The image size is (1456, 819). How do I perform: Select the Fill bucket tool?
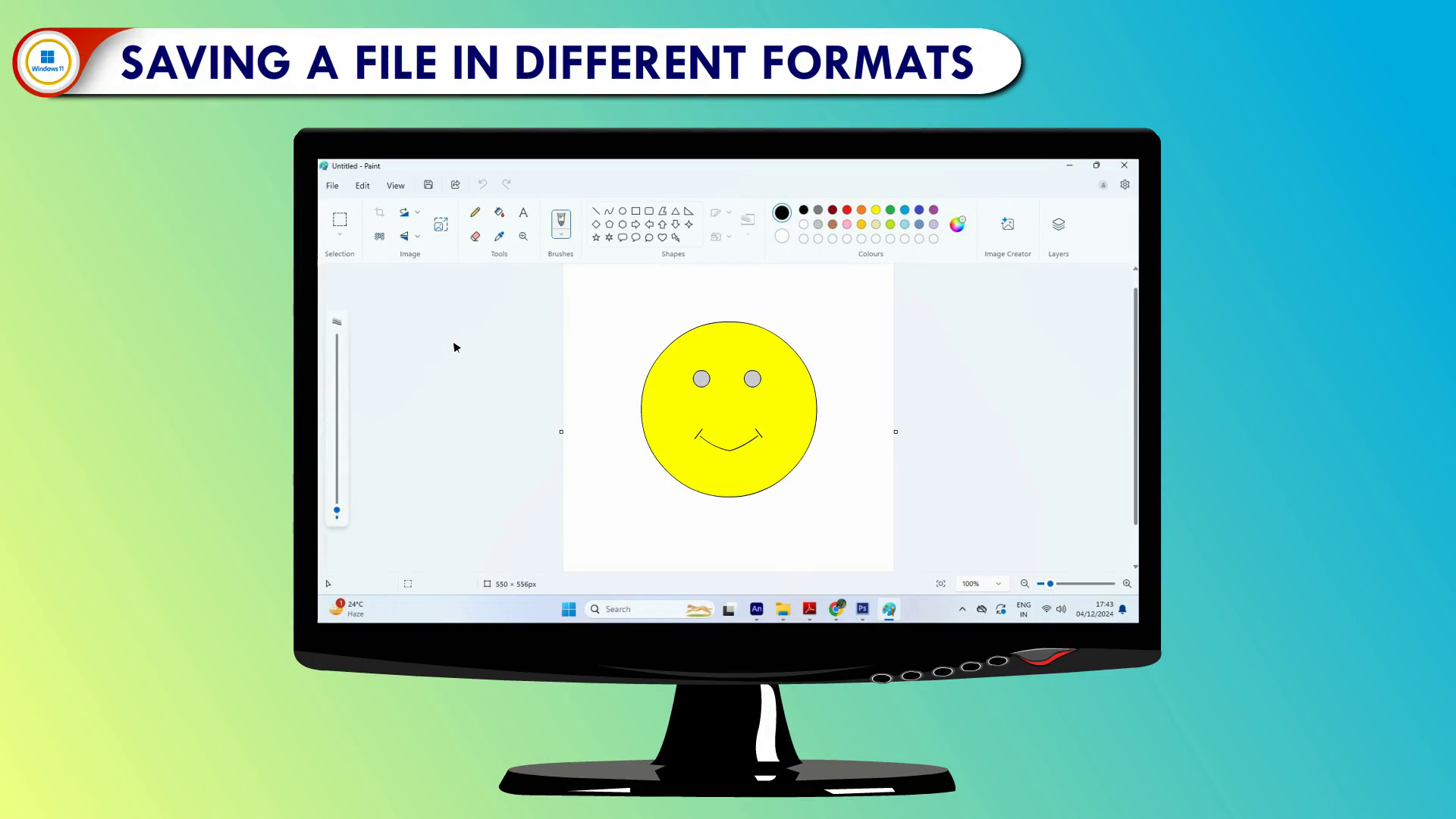pos(499,212)
